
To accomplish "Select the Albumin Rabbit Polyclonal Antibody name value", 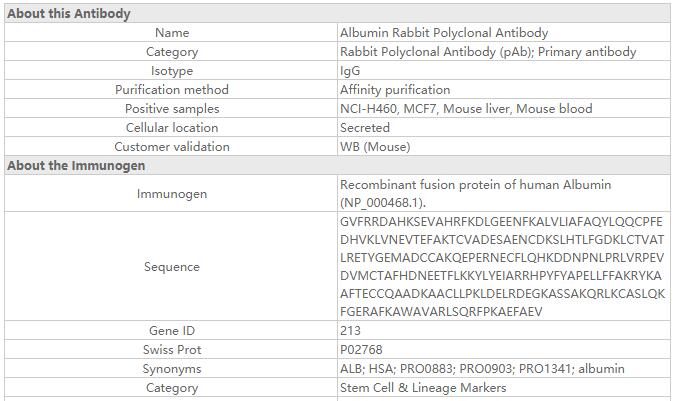I will click(444, 33).
